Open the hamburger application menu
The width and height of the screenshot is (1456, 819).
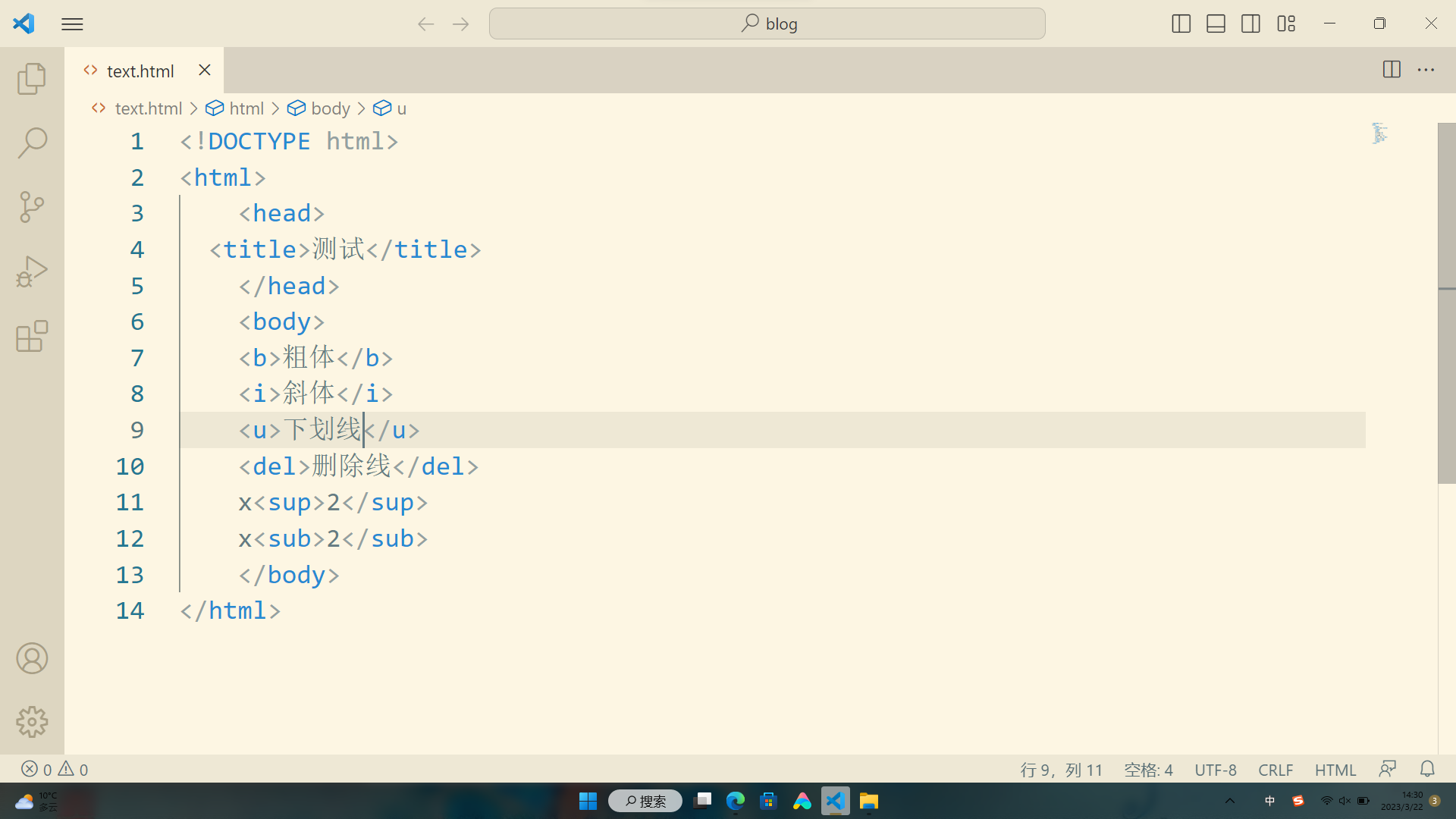[x=72, y=24]
